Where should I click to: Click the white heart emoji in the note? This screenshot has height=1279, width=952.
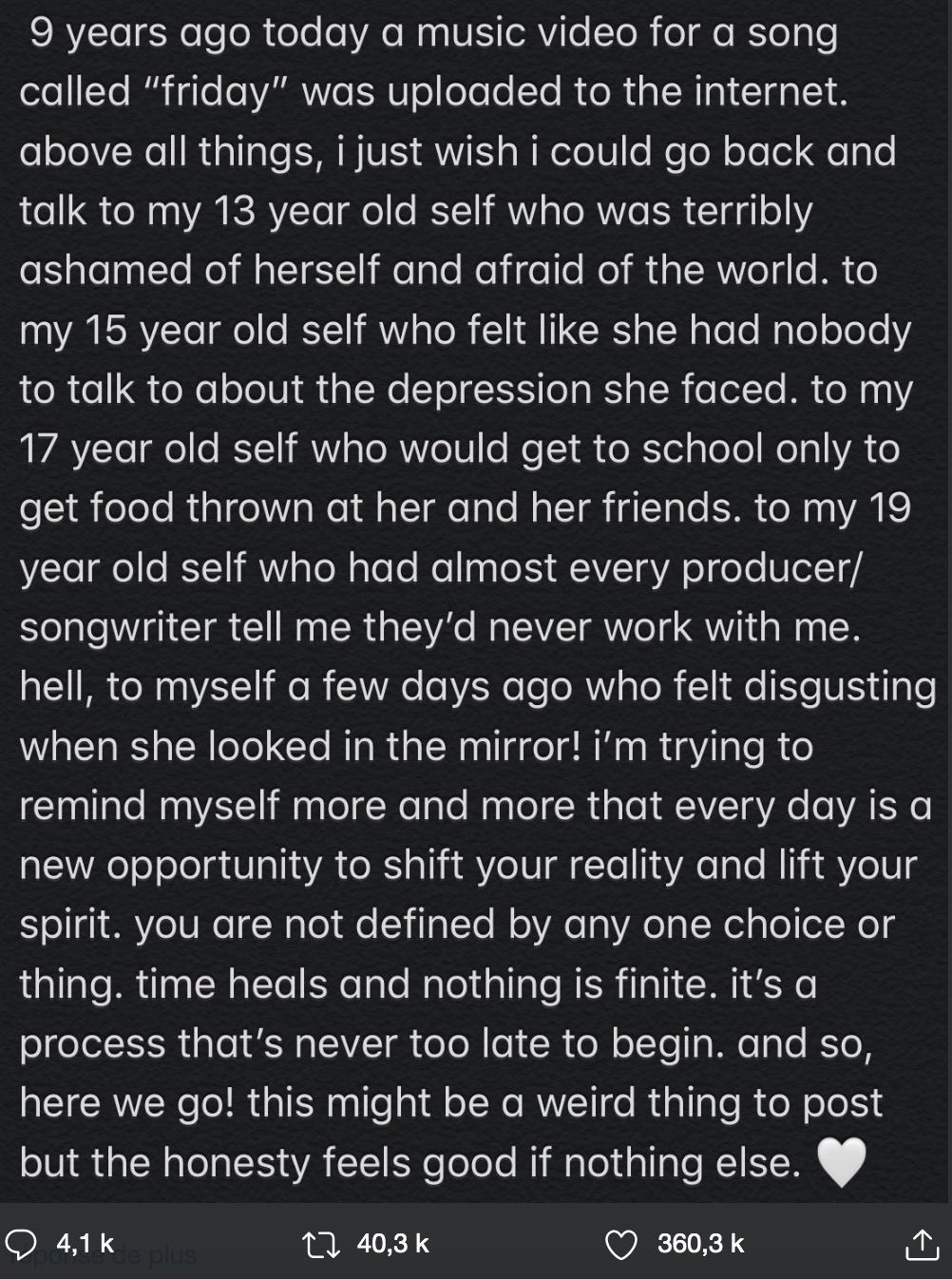click(842, 1163)
